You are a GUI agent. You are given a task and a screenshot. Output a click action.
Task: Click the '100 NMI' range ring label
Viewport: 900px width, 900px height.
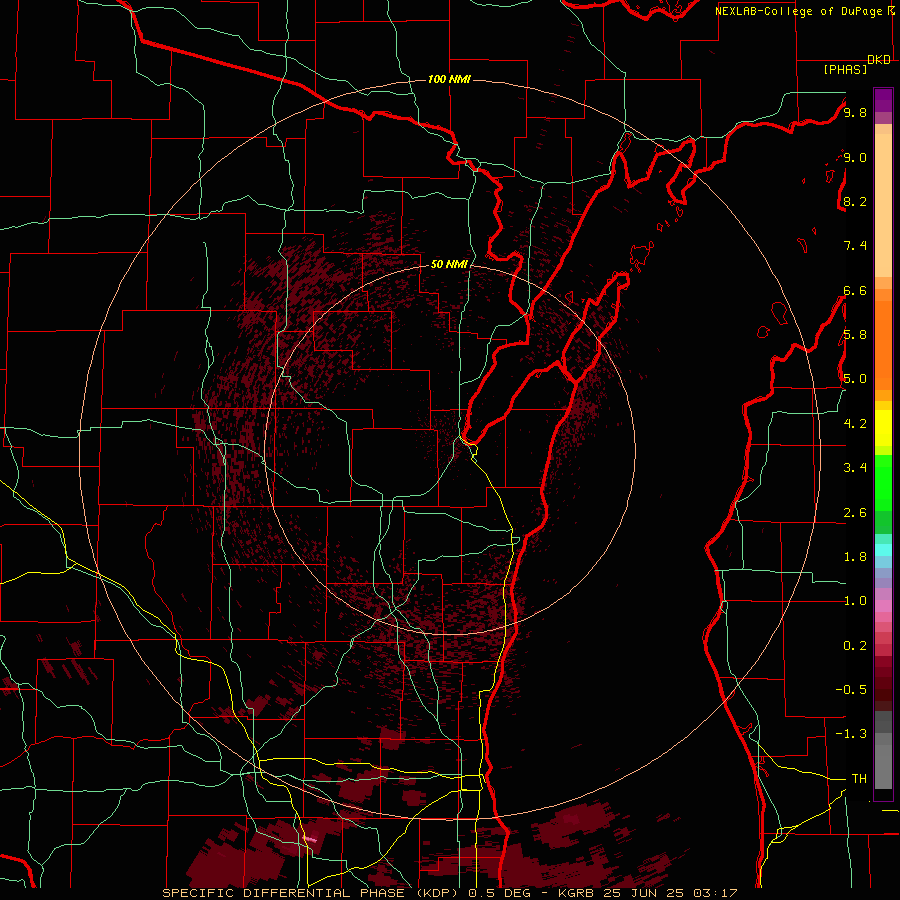coord(449,79)
